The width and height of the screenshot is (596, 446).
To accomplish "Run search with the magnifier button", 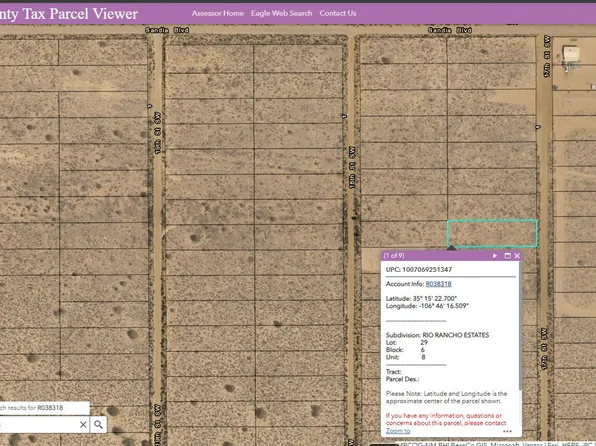I will pos(98,424).
